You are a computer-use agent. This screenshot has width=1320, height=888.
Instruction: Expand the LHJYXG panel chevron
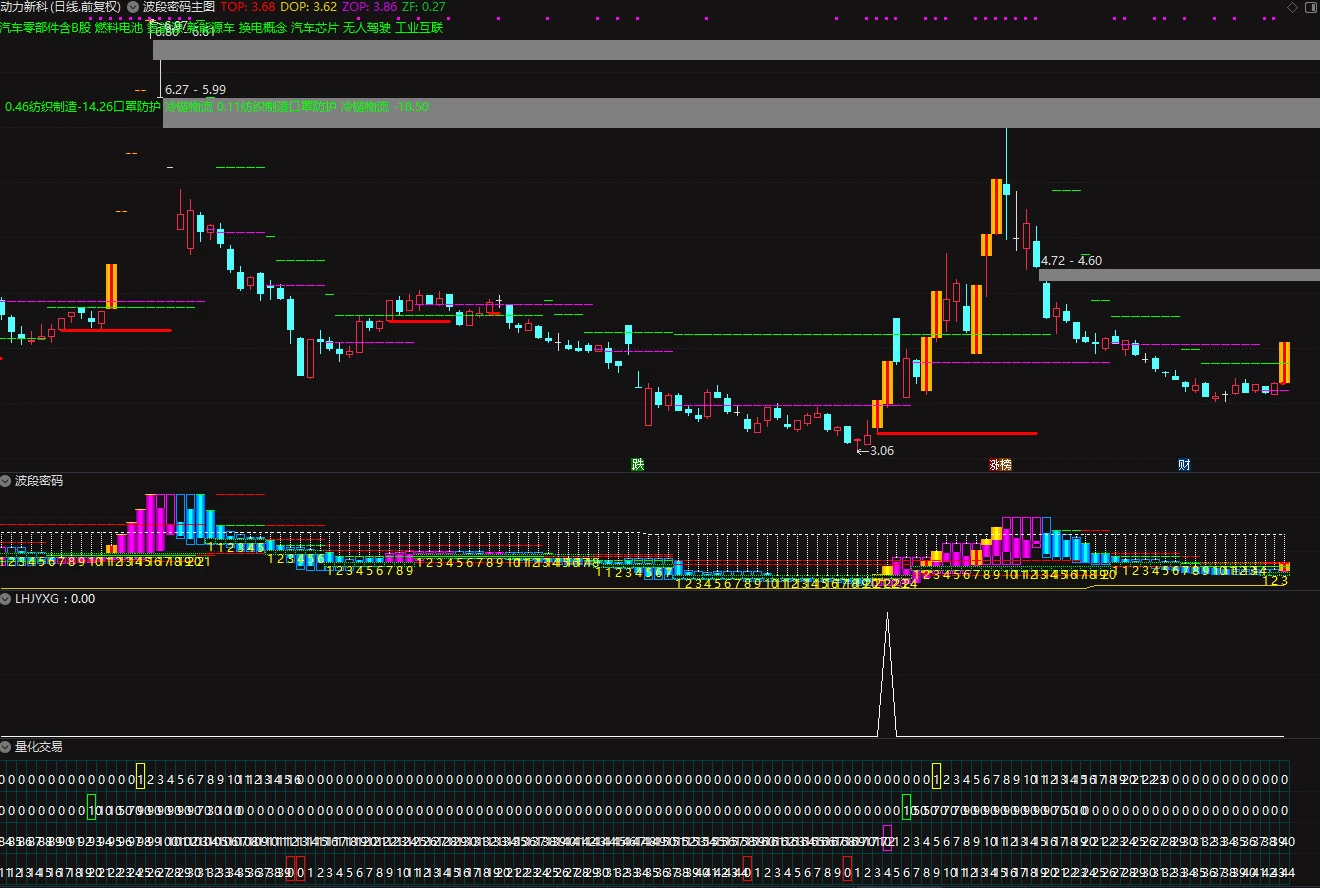tap(6, 599)
